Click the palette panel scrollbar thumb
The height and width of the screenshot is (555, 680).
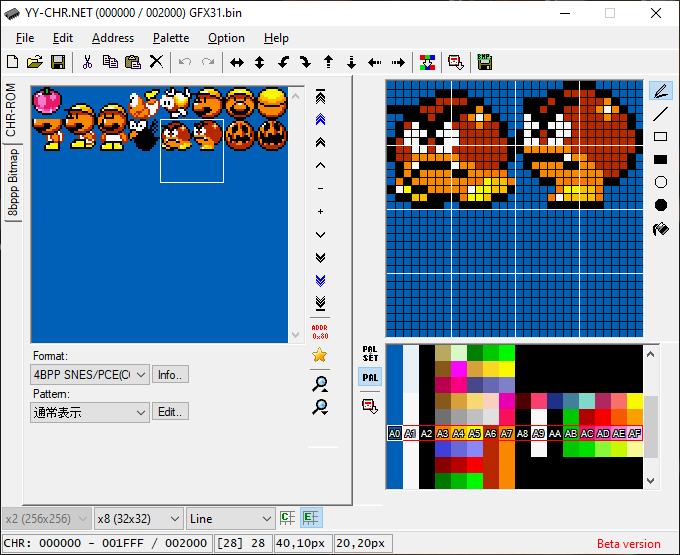(651, 427)
